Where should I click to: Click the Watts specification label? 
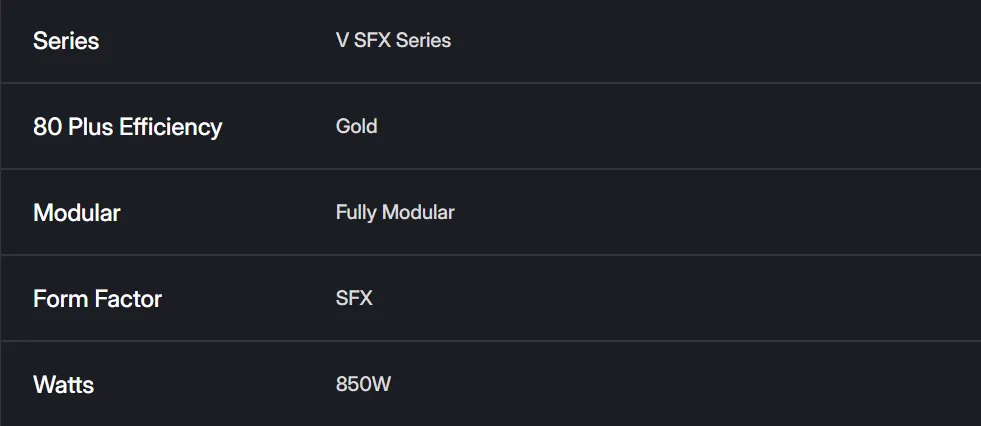point(63,385)
